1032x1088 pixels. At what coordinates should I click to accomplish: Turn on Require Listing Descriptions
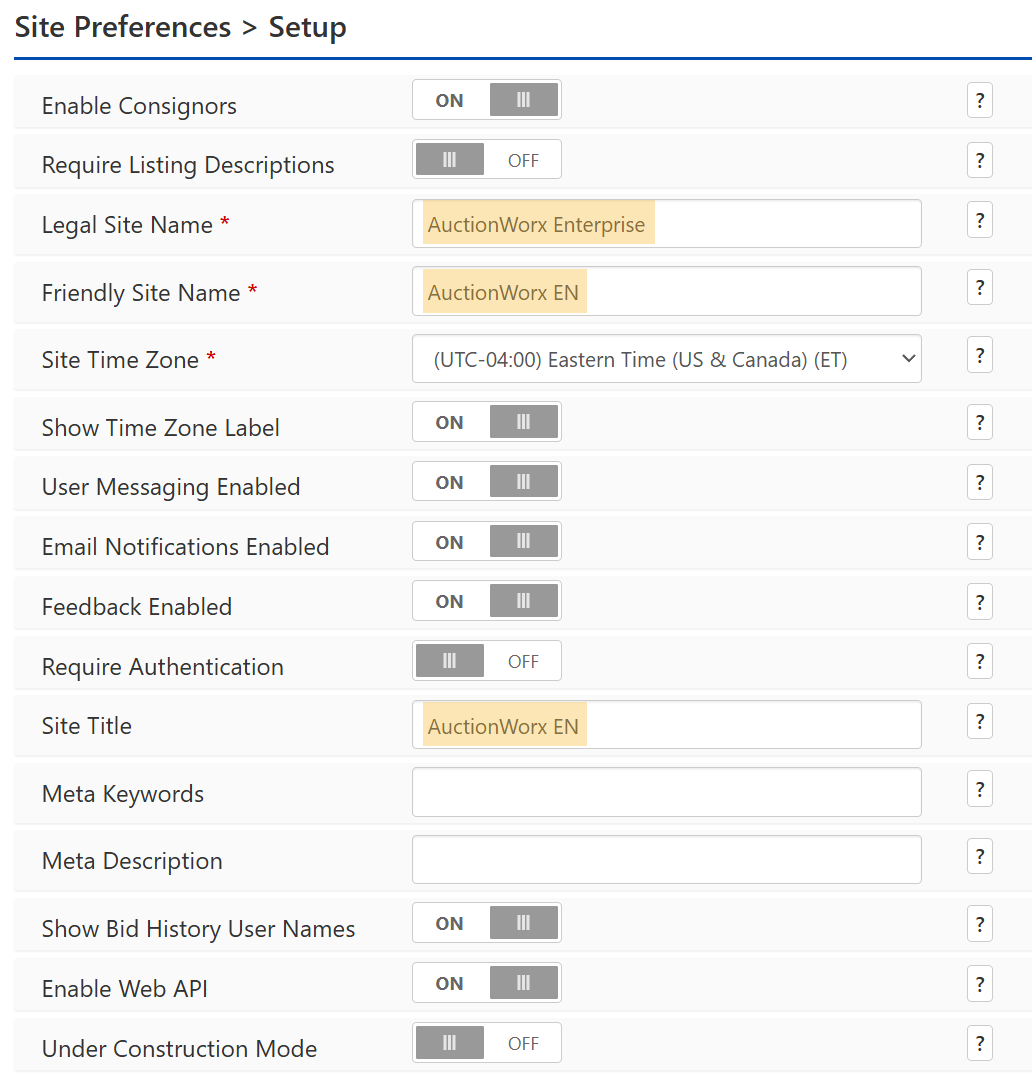point(487,160)
